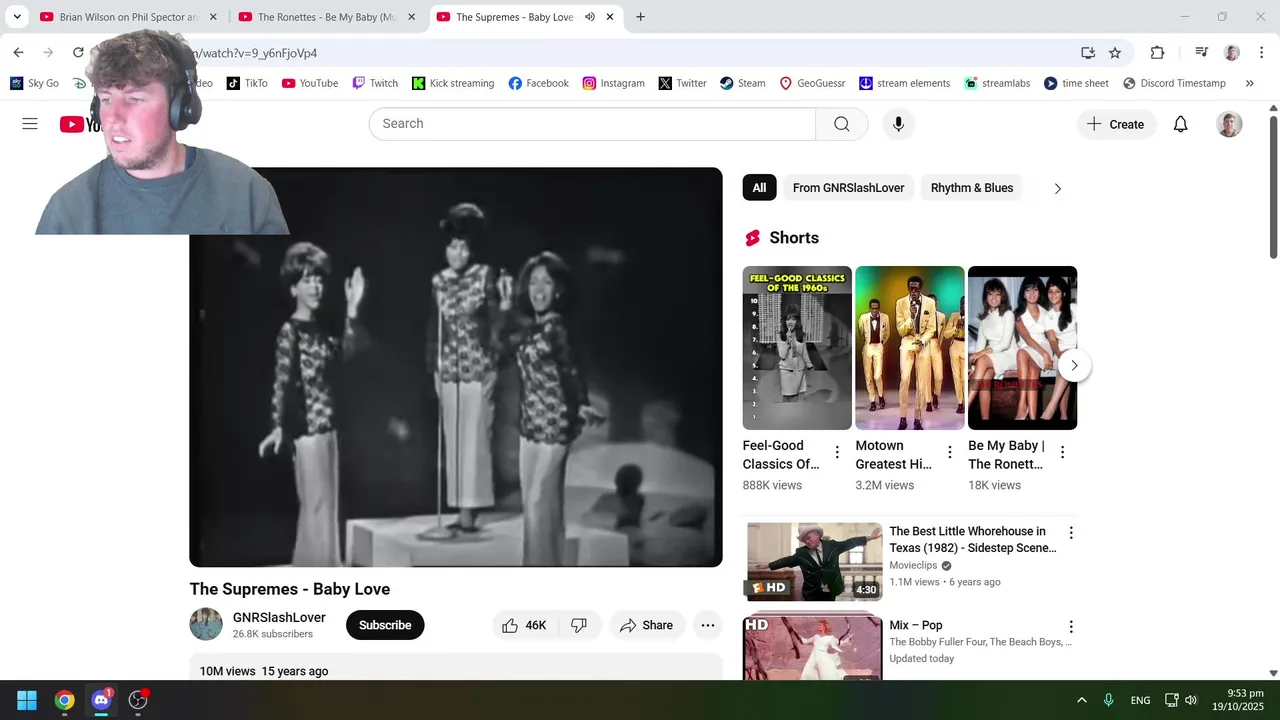1280x720 pixels.
Task: Mute the Supremes tab audio icon
Action: coord(590,17)
